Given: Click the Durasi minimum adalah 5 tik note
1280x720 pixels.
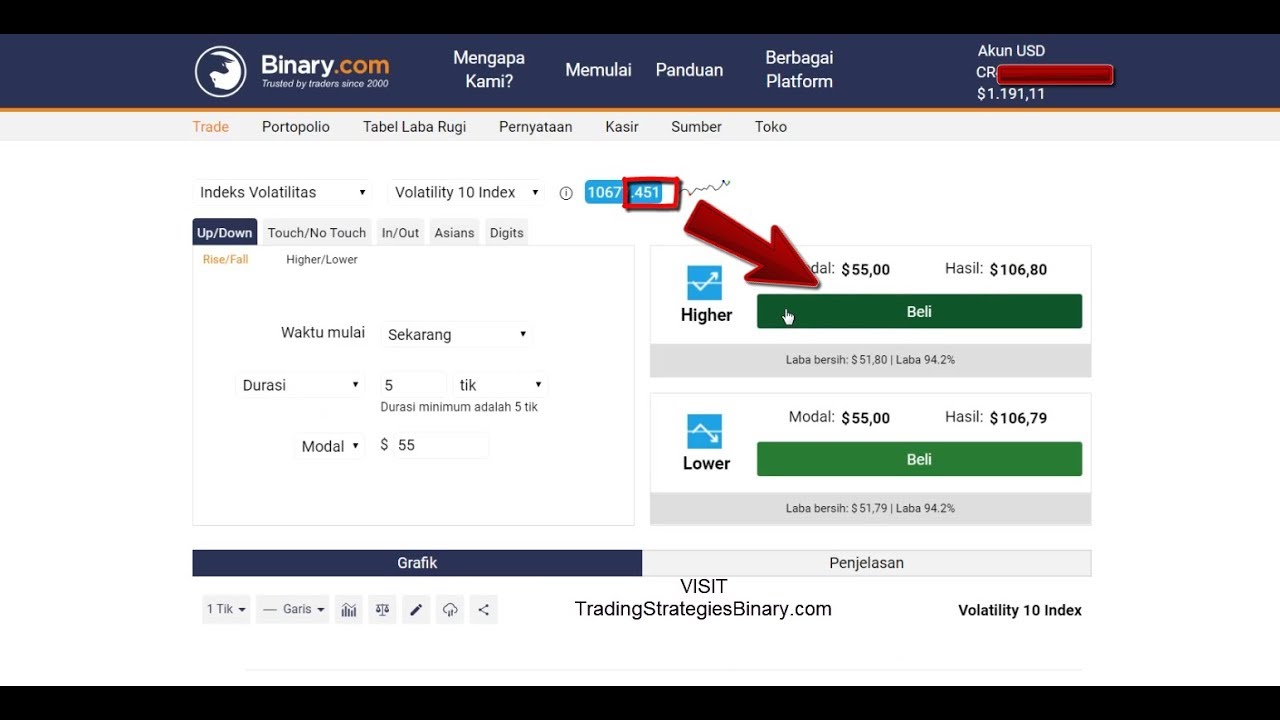Looking at the screenshot, I should [459, 407].
